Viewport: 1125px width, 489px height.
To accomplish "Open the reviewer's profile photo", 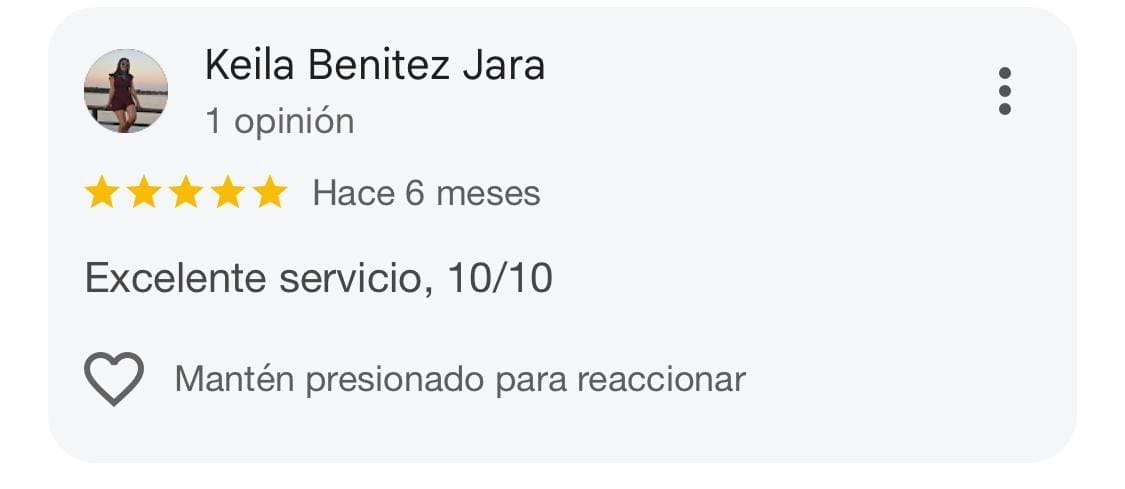I will pos(125,91).
